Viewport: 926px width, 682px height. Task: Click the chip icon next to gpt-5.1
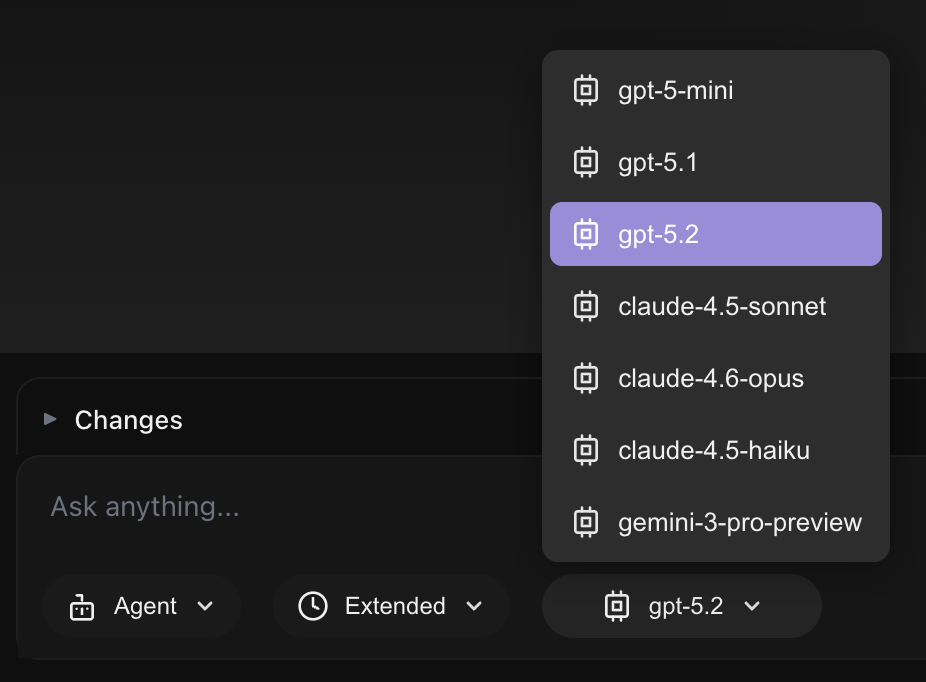coord(585,162)
